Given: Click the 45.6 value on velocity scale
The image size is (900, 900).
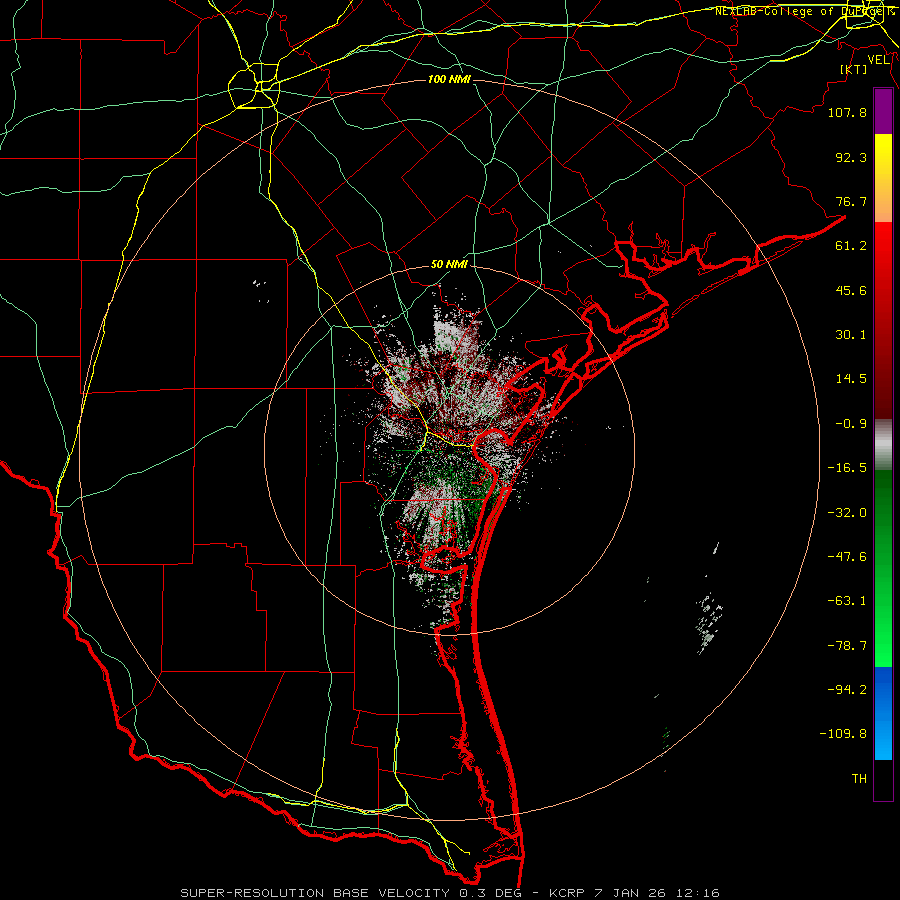Looking at the screenshot, I should point(851,290).
